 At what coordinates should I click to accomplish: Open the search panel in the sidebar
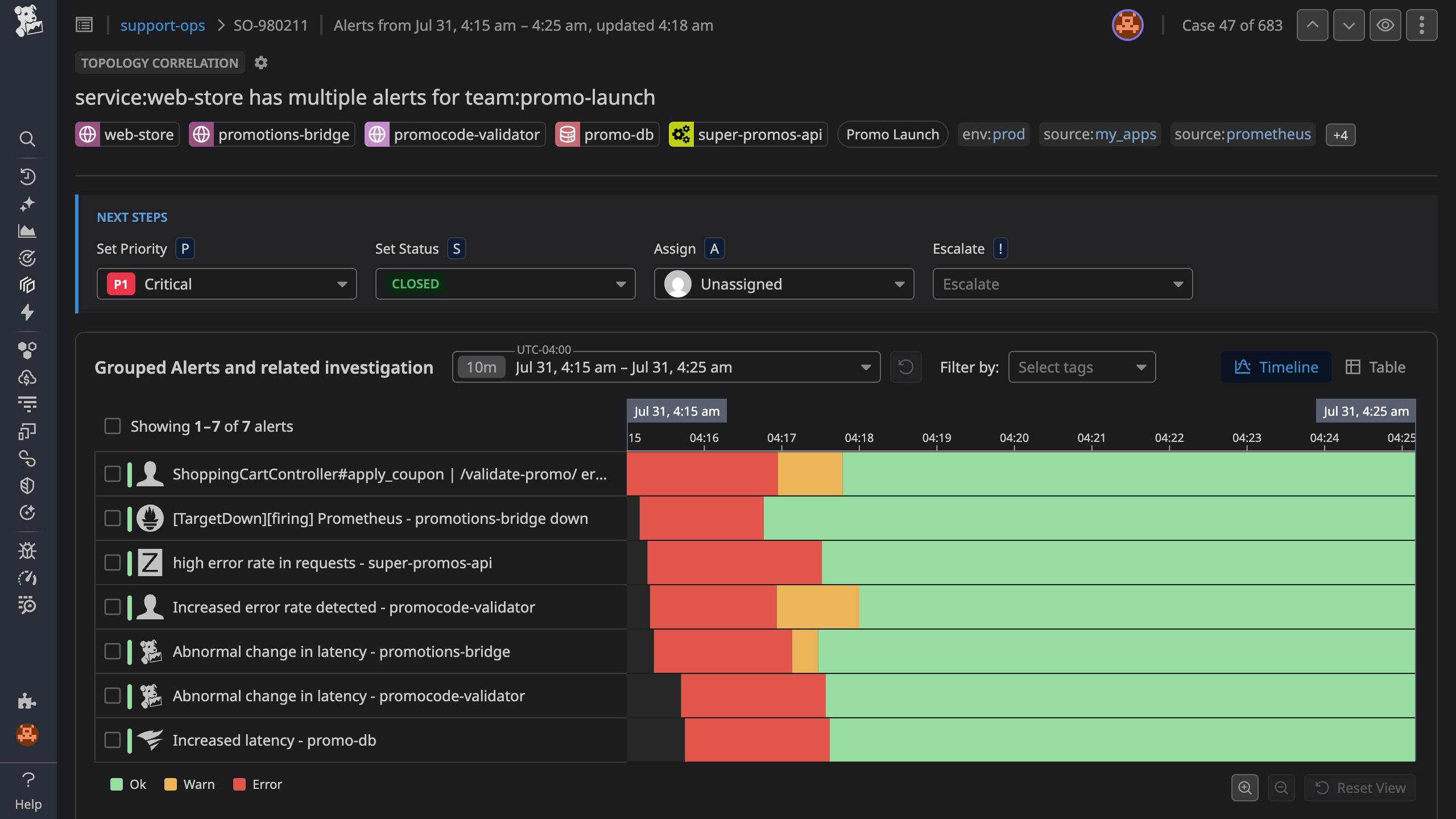click(x=27, y=138)
